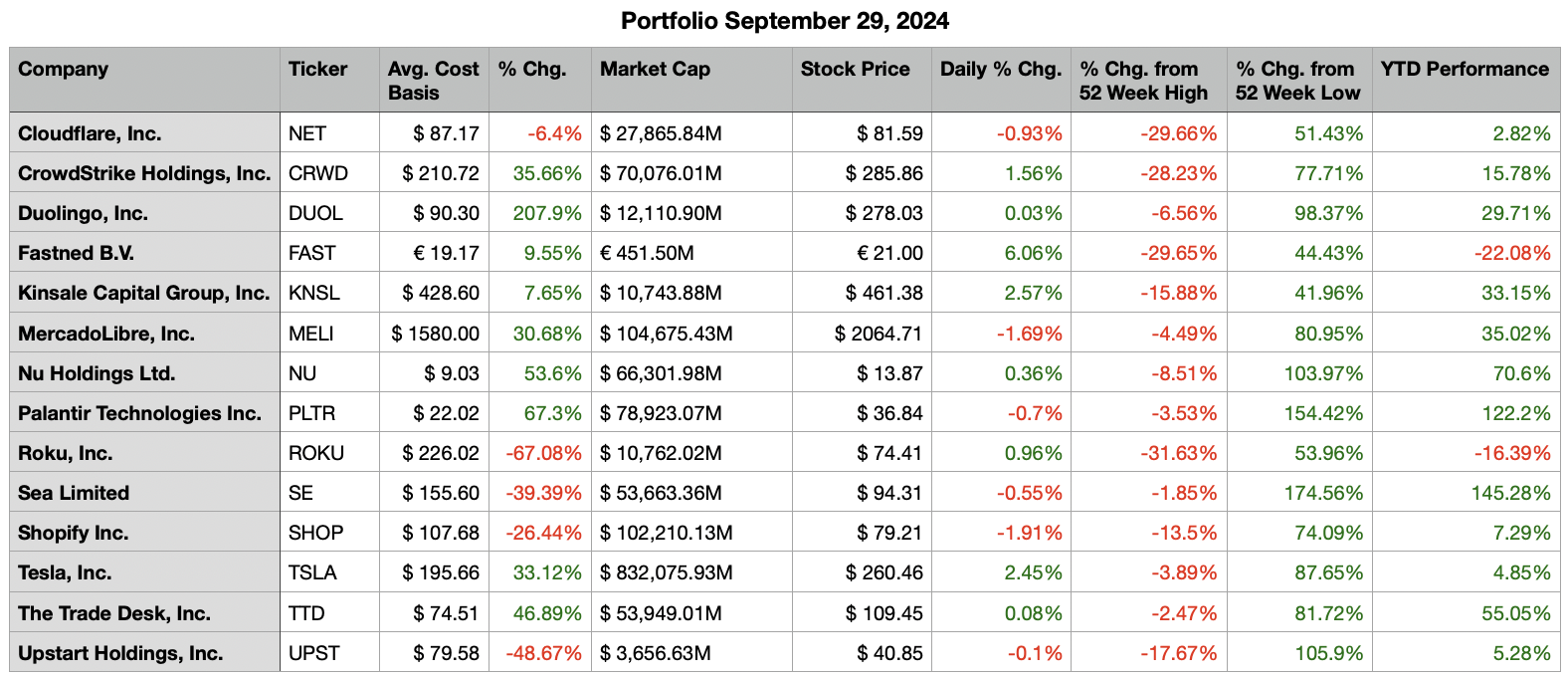The width and height of the screenshot is (1568, 679).
Task: Click Duolingo's 207.9% change cell
Action: [546, 213]
